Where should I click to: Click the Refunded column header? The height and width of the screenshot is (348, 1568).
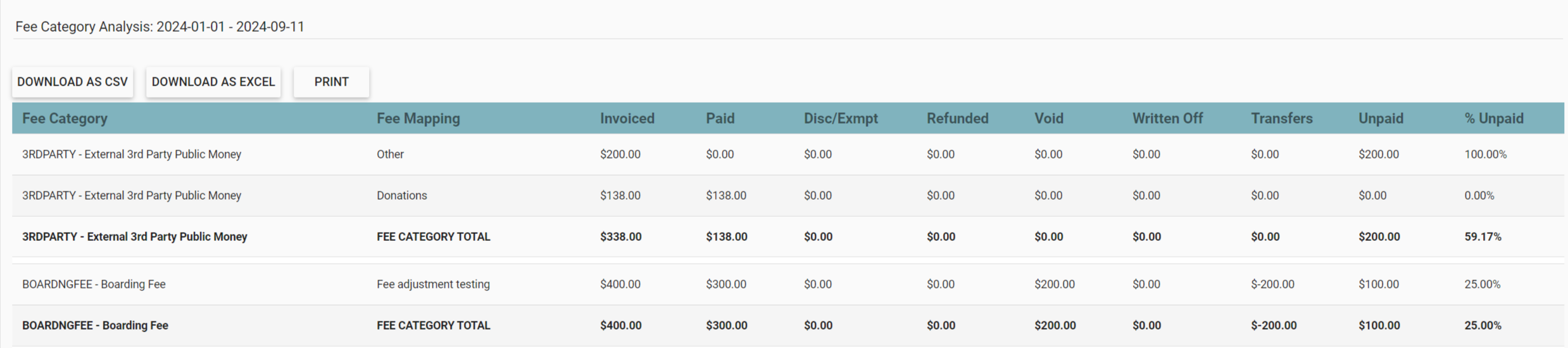click(x=957, y=119)
